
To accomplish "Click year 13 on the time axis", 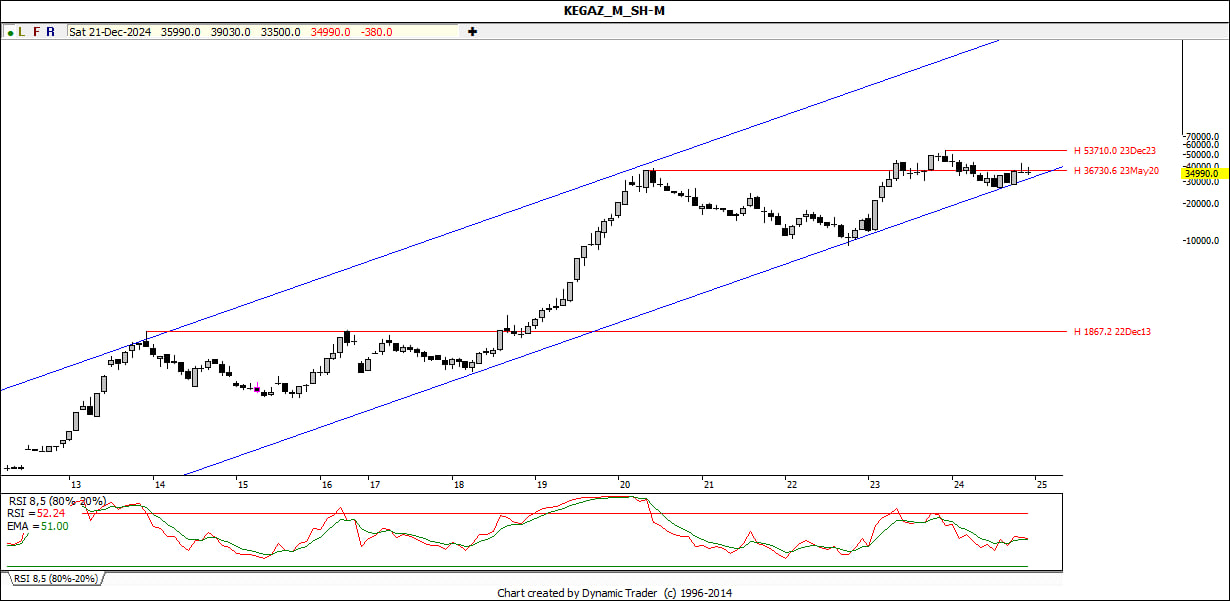I will [74, 484].
